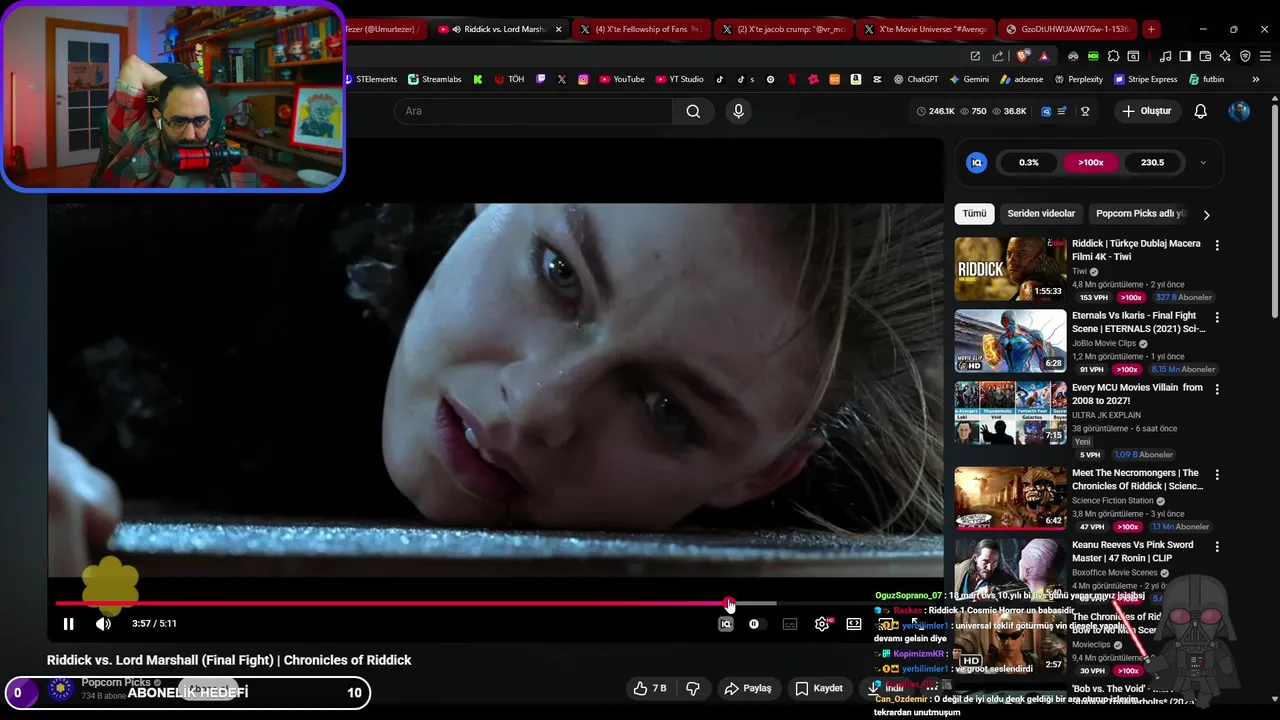Open the Brave VPN shield icon
This screenshot has height=720, width=1280.
click(1245, 56)
